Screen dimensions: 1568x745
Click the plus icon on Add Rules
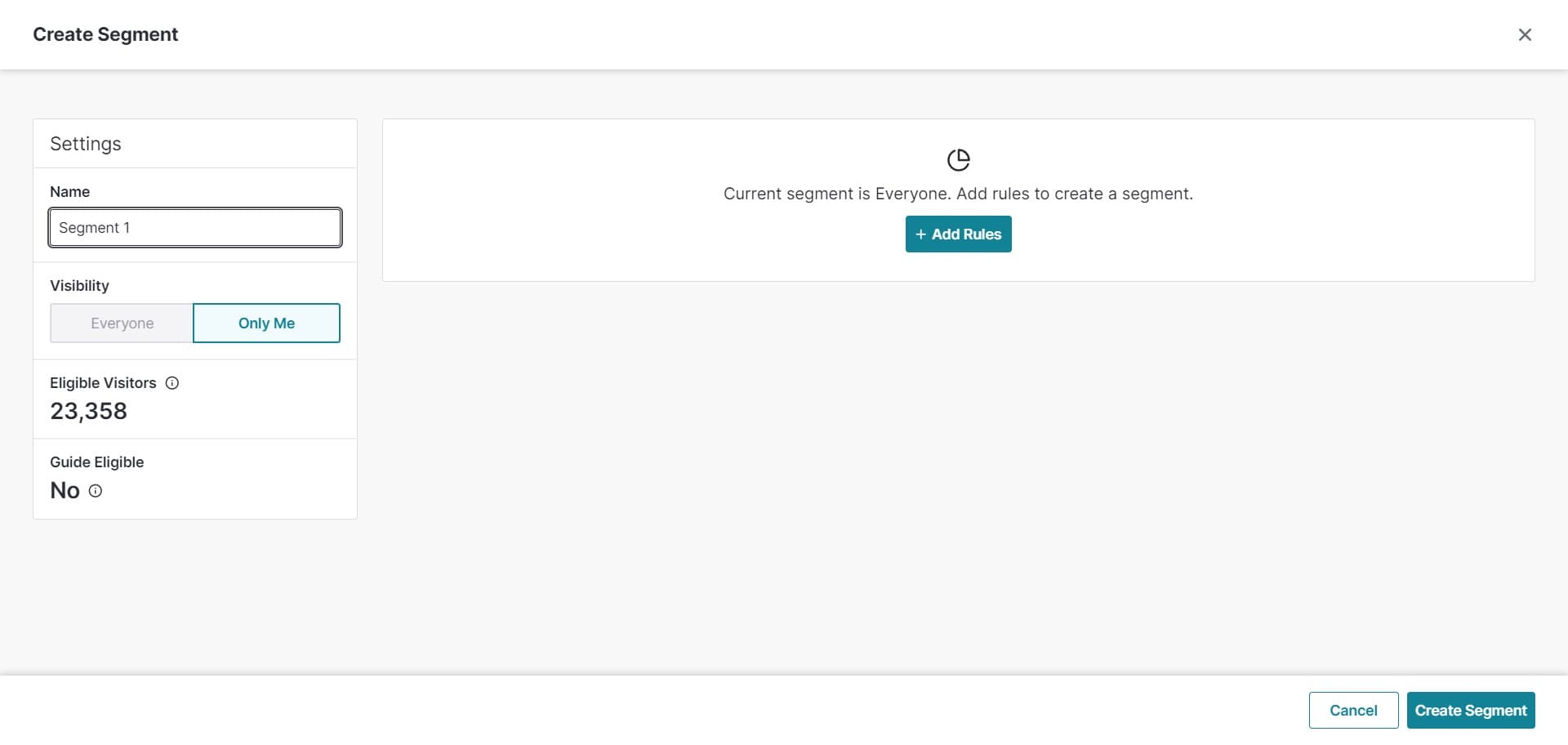coord(920,234)
